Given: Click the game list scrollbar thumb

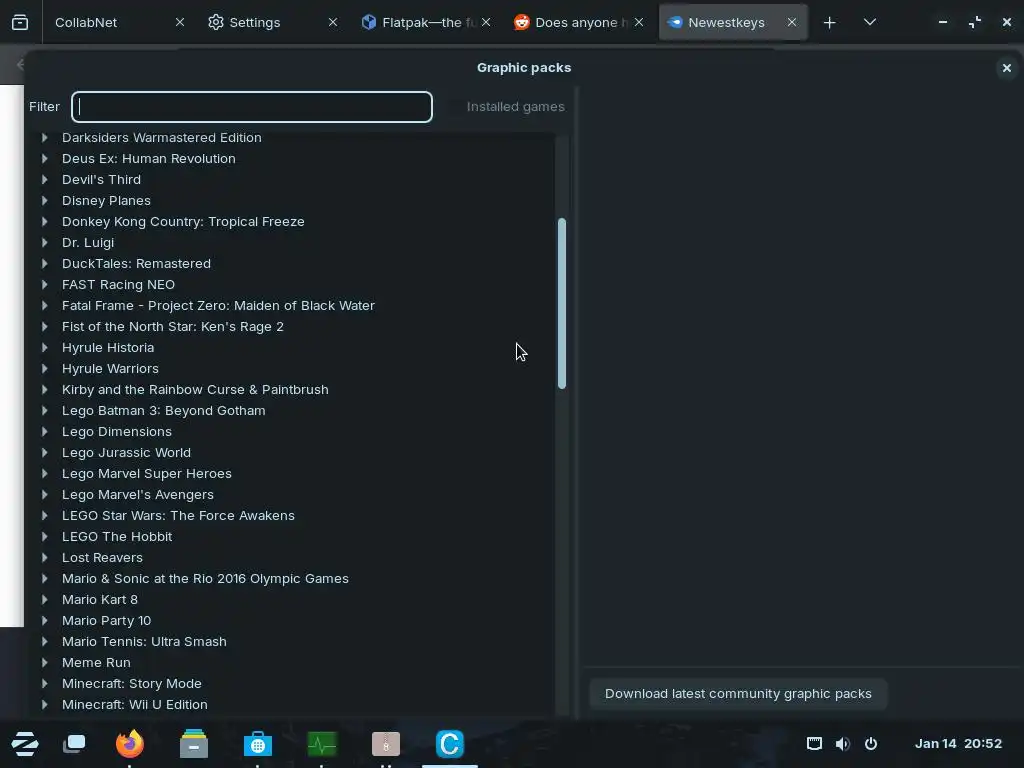Looking at the screenshot, I should pos(562,304).
